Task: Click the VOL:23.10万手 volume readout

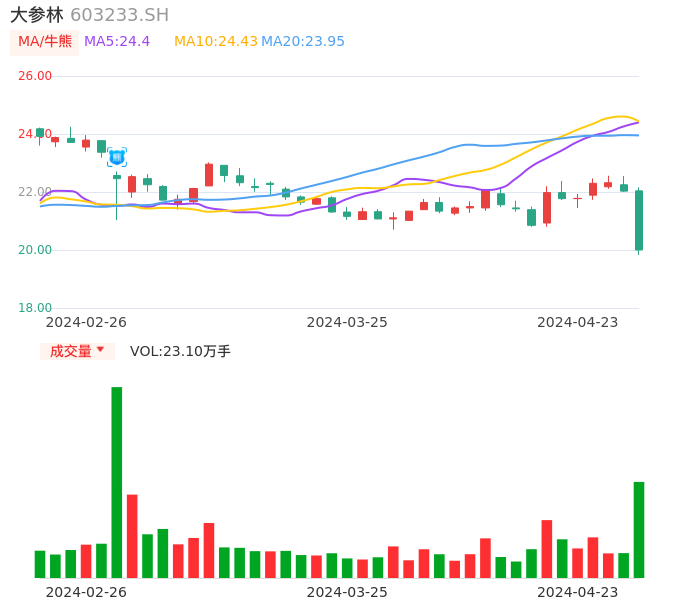Action: pos(180,351)
